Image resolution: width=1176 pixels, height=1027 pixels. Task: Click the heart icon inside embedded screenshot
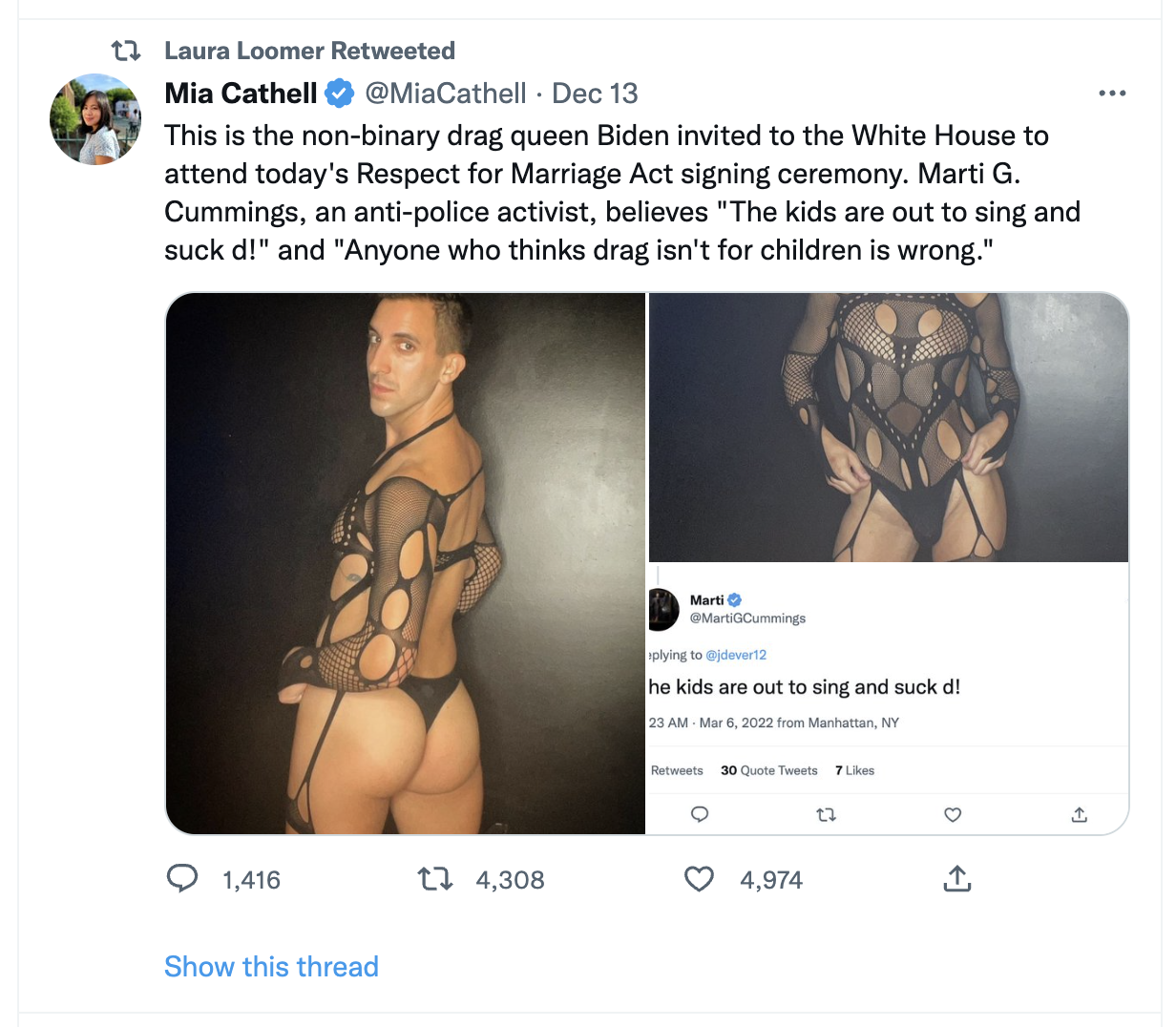pos(953,815)
